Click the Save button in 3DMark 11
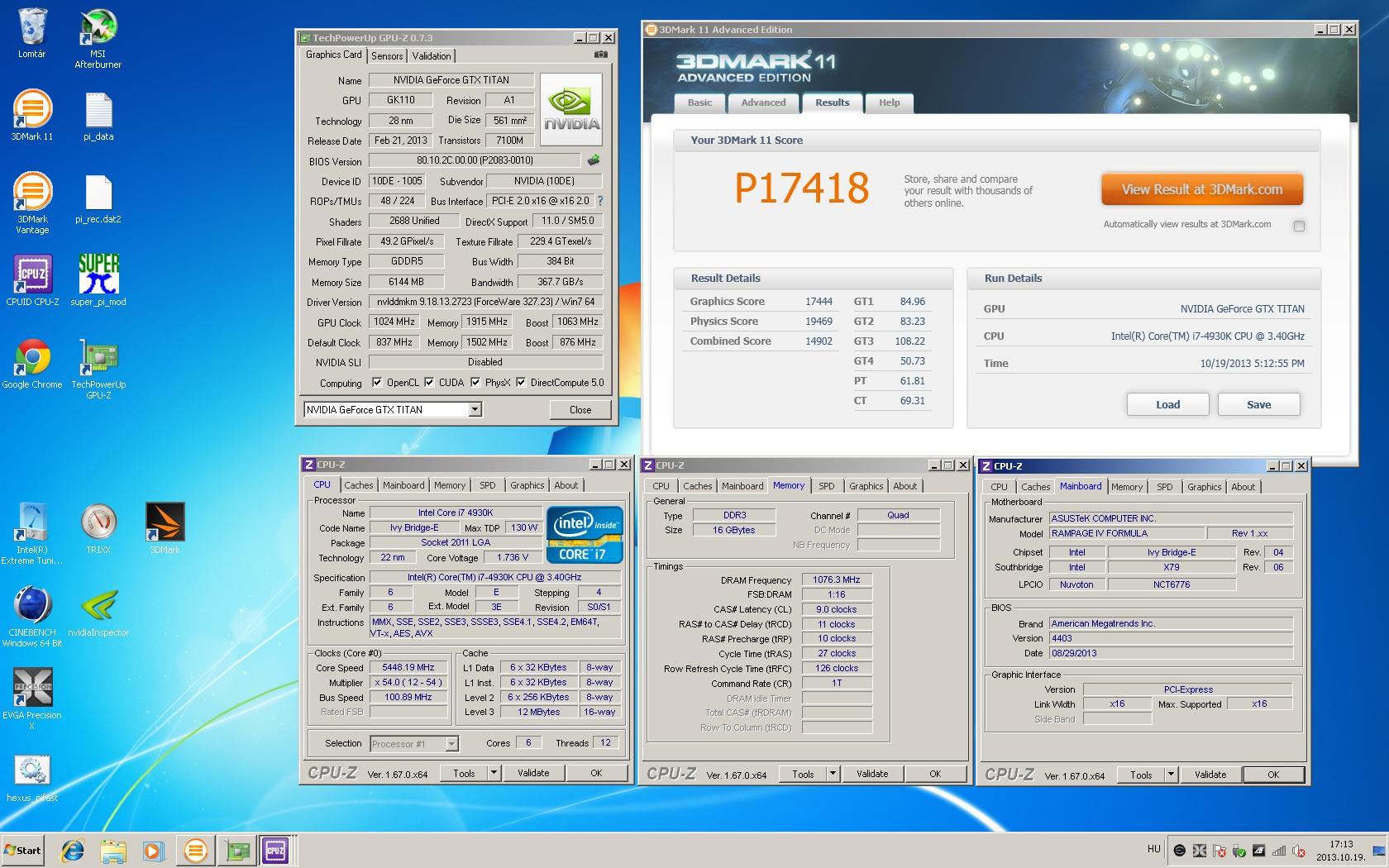Viewport: 1389px width, 868px height. (x=1258, y=404)
